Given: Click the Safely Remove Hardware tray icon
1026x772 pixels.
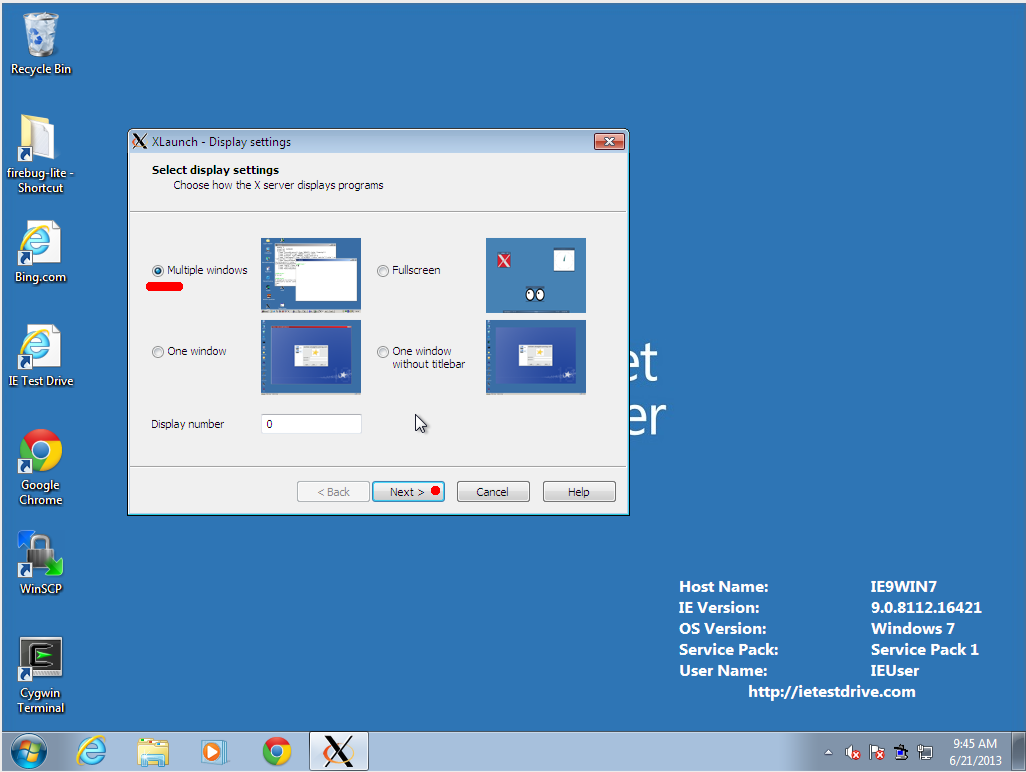Looking at the screenshot, I should (901, 752).
